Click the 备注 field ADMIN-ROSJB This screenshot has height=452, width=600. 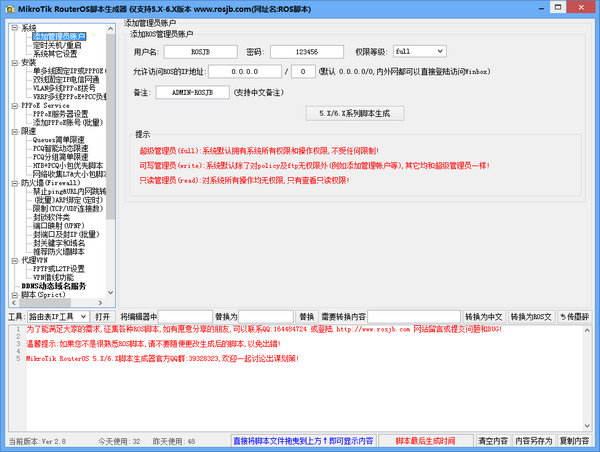(x=192, y=92)
